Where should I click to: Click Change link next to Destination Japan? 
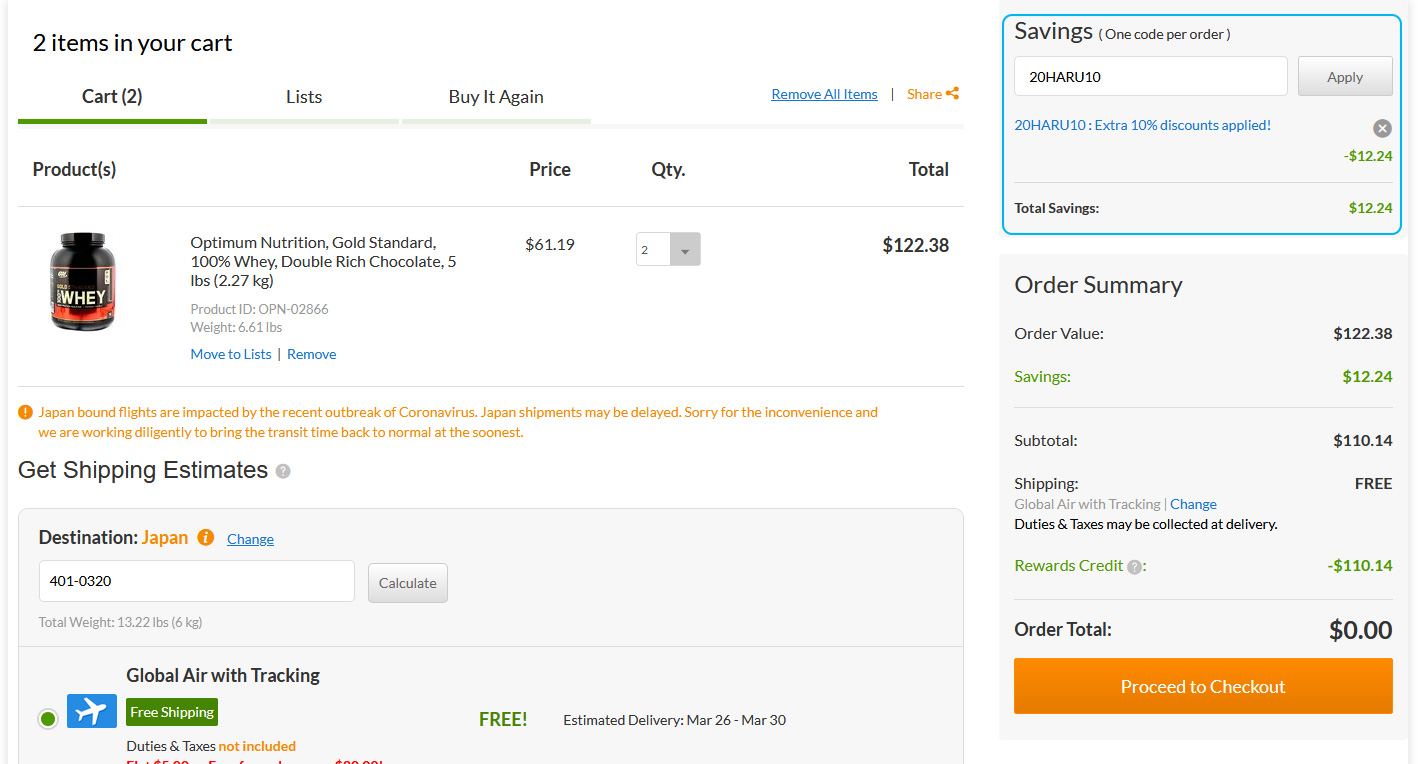pos(250,539)
